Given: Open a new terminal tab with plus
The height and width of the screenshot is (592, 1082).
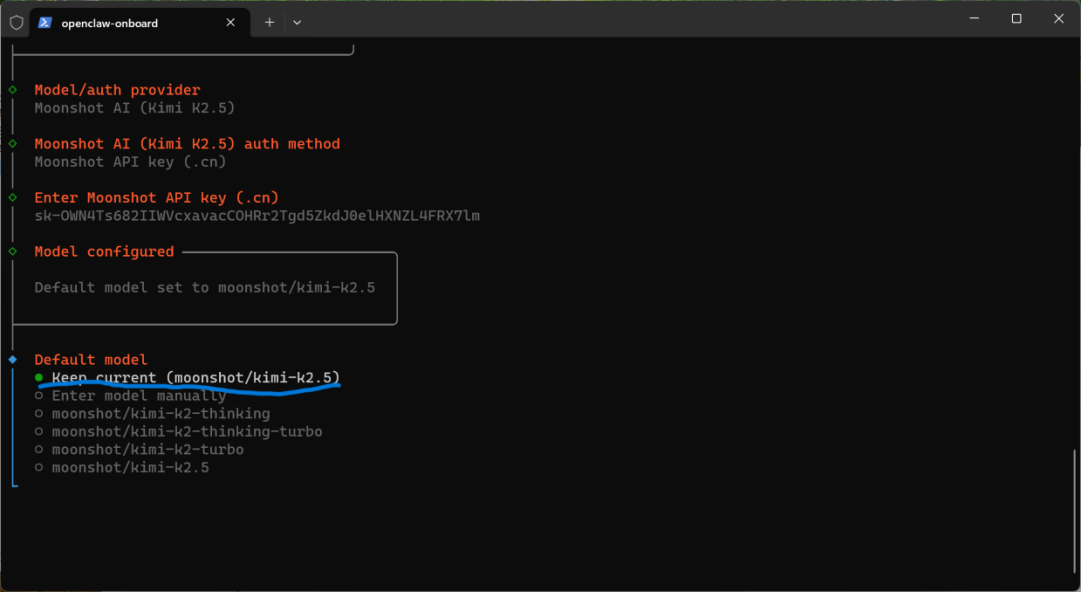Looking at the screenshot, I should (269, 22).
